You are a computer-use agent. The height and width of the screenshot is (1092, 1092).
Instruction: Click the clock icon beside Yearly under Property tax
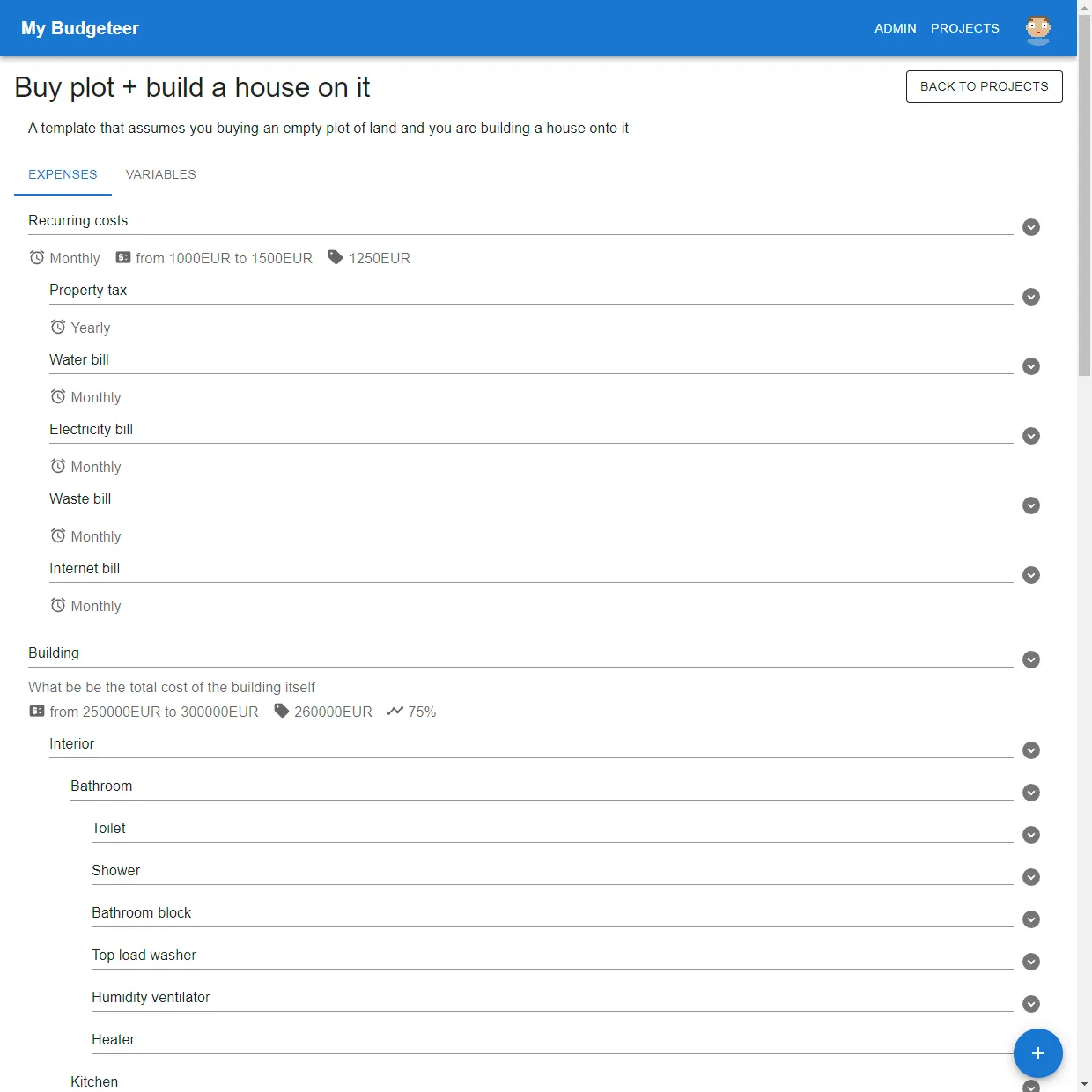point(58,327)
